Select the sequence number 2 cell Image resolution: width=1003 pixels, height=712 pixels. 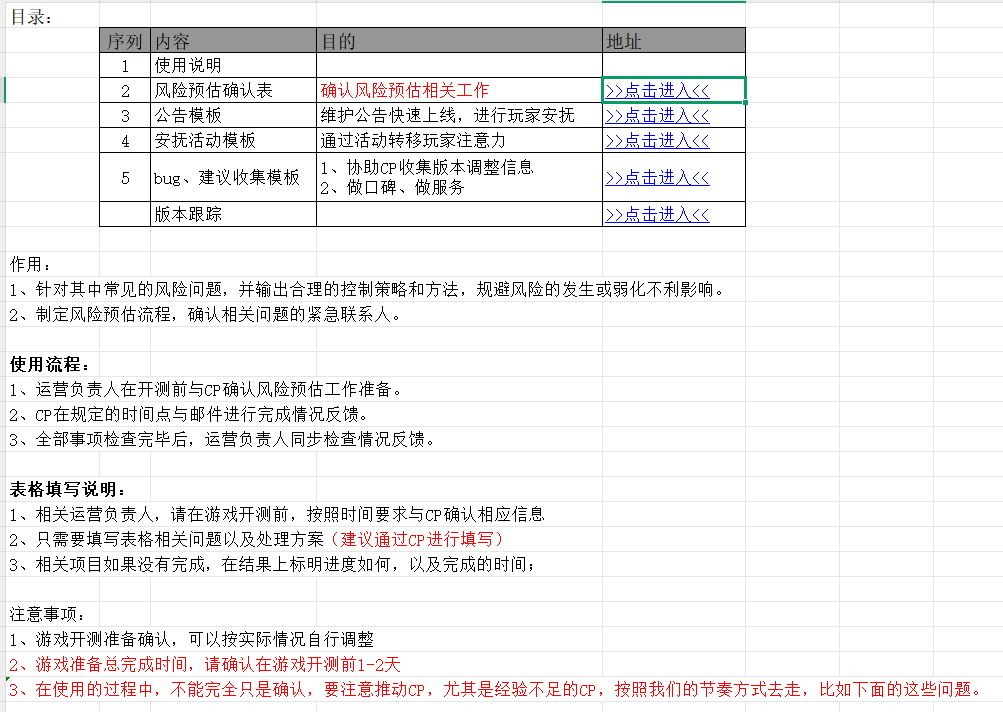(x=125, y=90)
